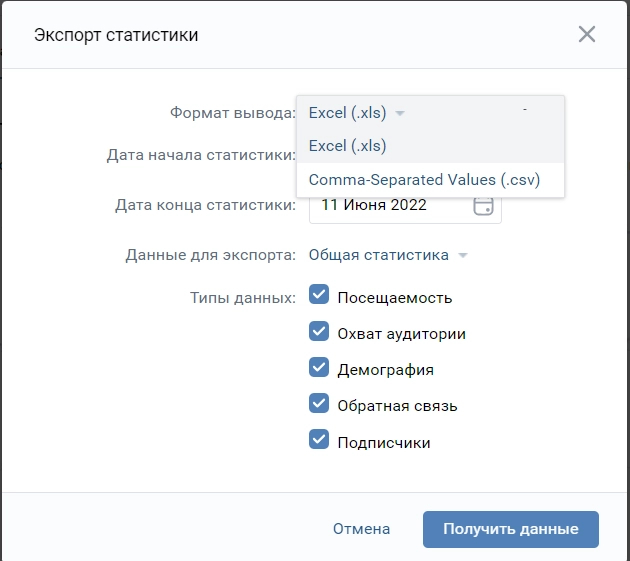Toggle the Подписчики checkbox

point(320,441)
